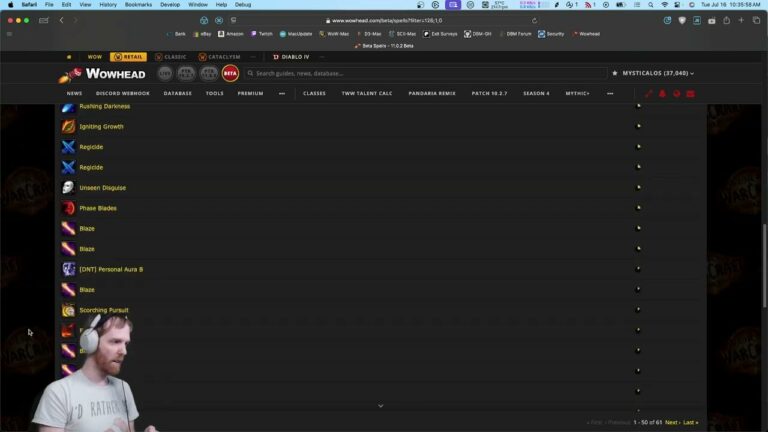Switch to the CLASSIC tab
Image resolution: width=768 pixels, height=432 pixels.
pos(171,57)
